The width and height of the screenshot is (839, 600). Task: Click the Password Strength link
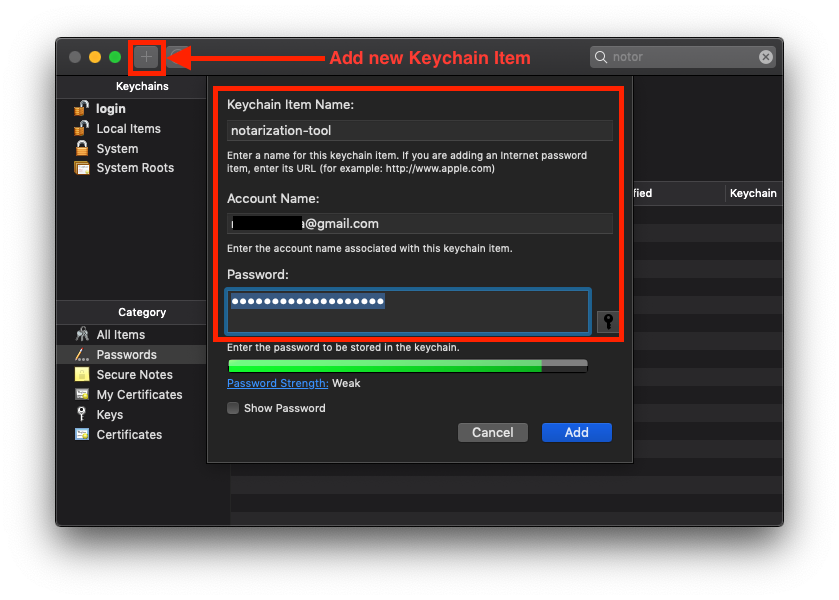coord(277,383)
